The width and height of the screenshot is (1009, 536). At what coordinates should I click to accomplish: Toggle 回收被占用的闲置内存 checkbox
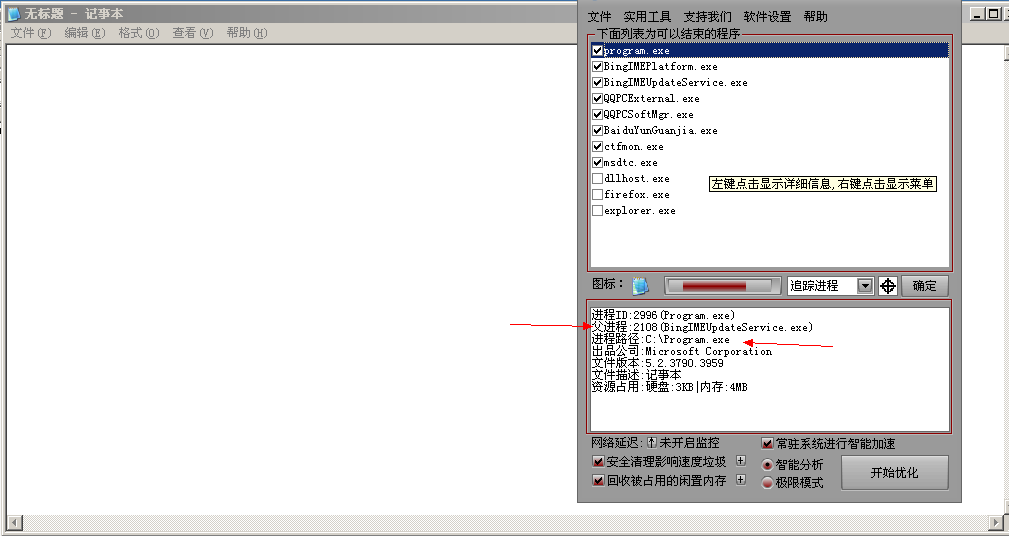(598, 481)
